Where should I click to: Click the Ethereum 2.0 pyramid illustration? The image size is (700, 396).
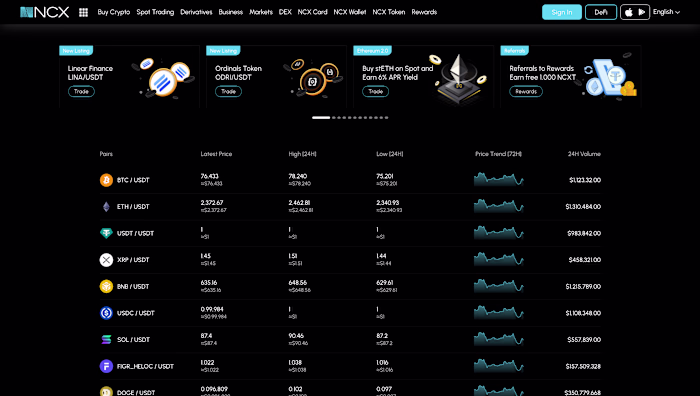pos(458,79)
